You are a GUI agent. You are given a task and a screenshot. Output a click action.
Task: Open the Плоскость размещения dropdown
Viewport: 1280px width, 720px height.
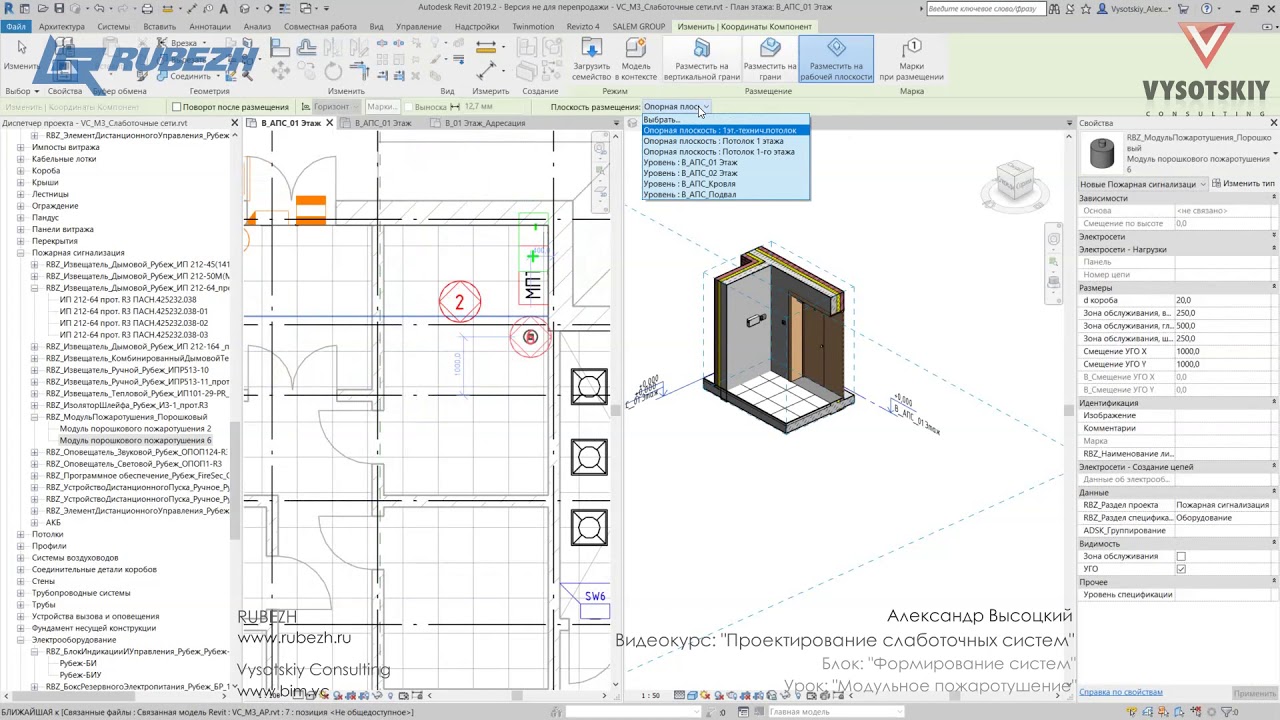(676, 107)
